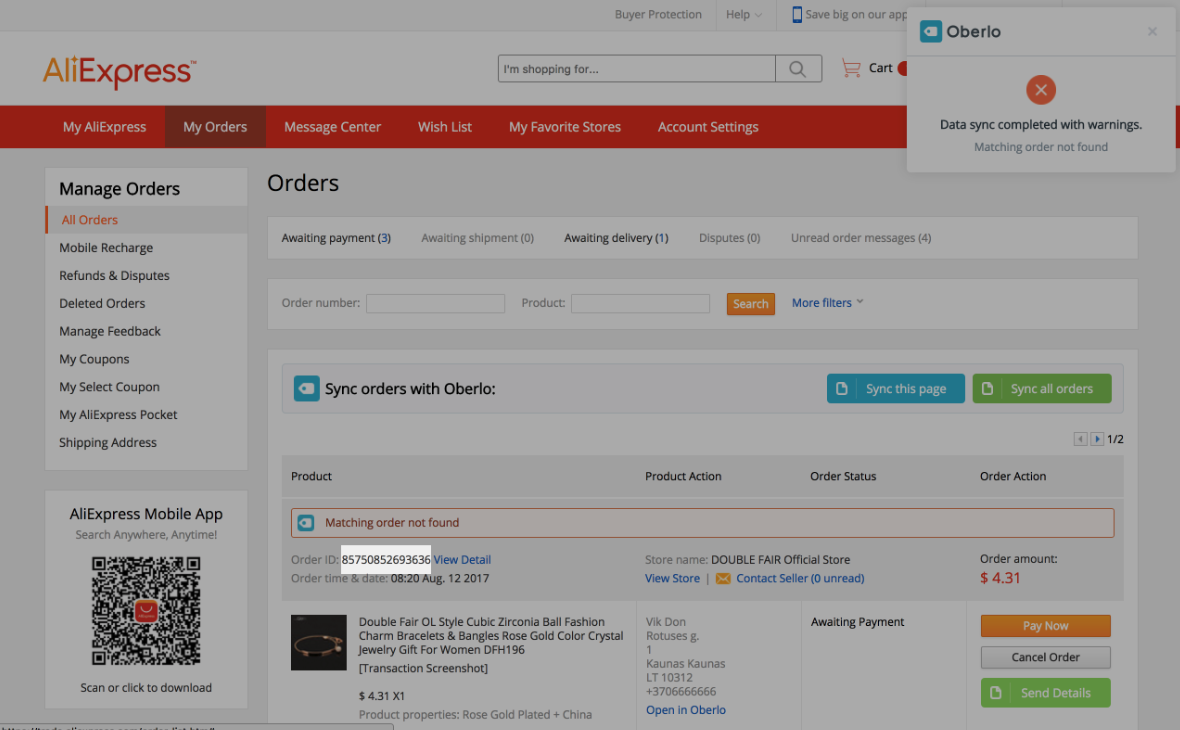
Task: Close the Oberlo notification popup
Action: tap(1152, 31)
